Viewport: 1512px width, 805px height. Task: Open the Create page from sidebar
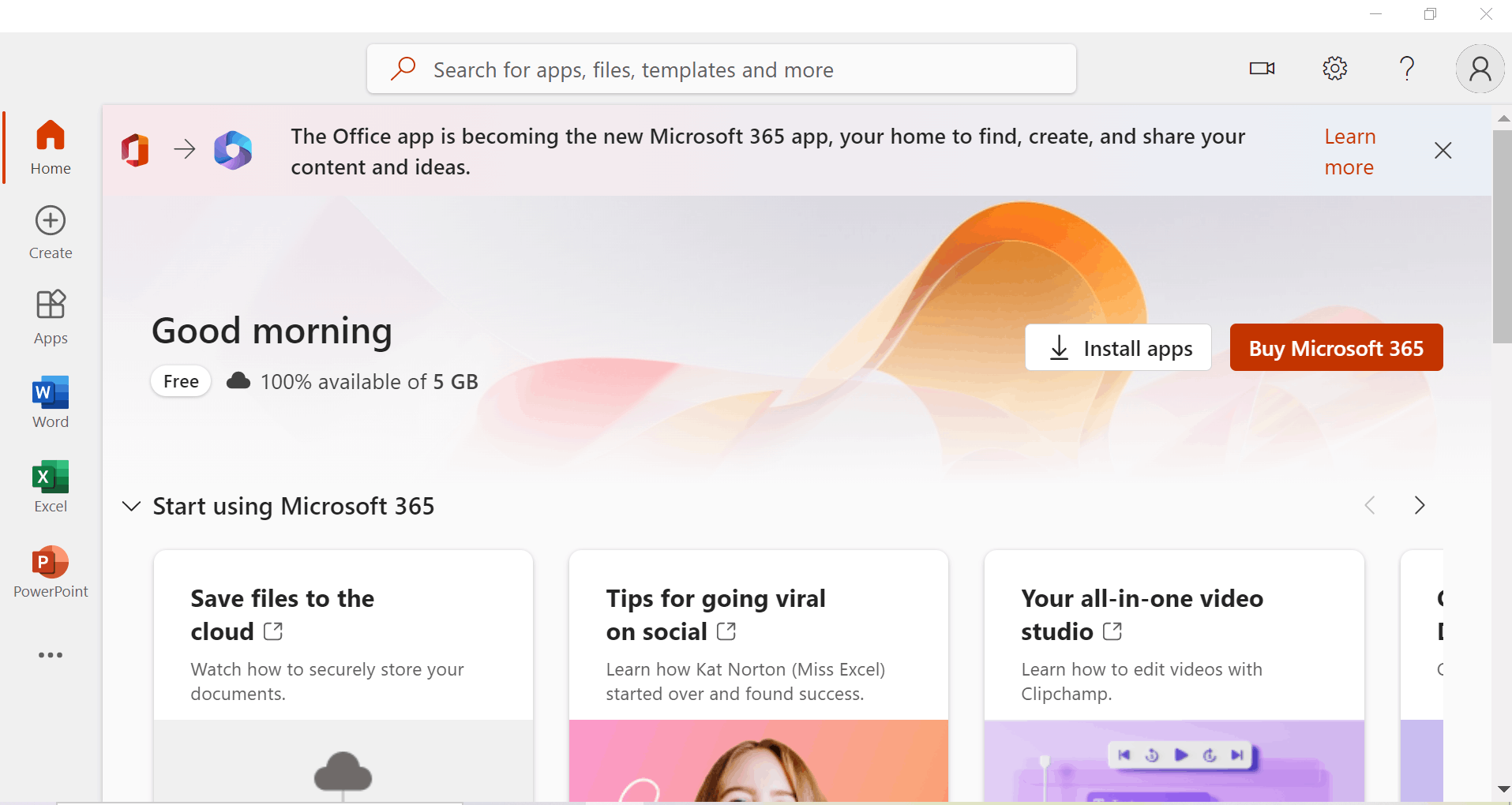click(x=51, y=233)
